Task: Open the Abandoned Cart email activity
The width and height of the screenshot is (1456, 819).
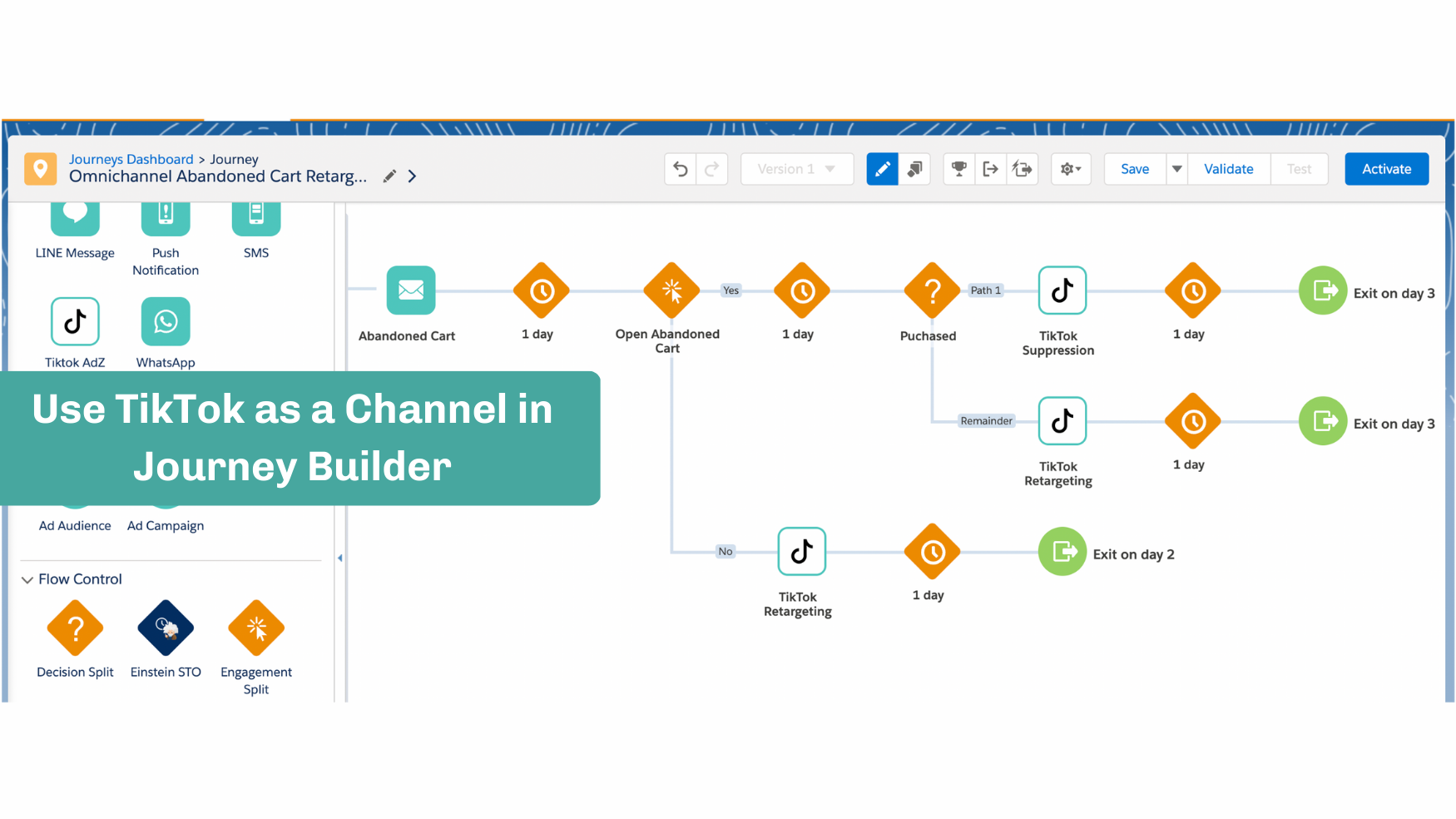Action: point(411,290)
